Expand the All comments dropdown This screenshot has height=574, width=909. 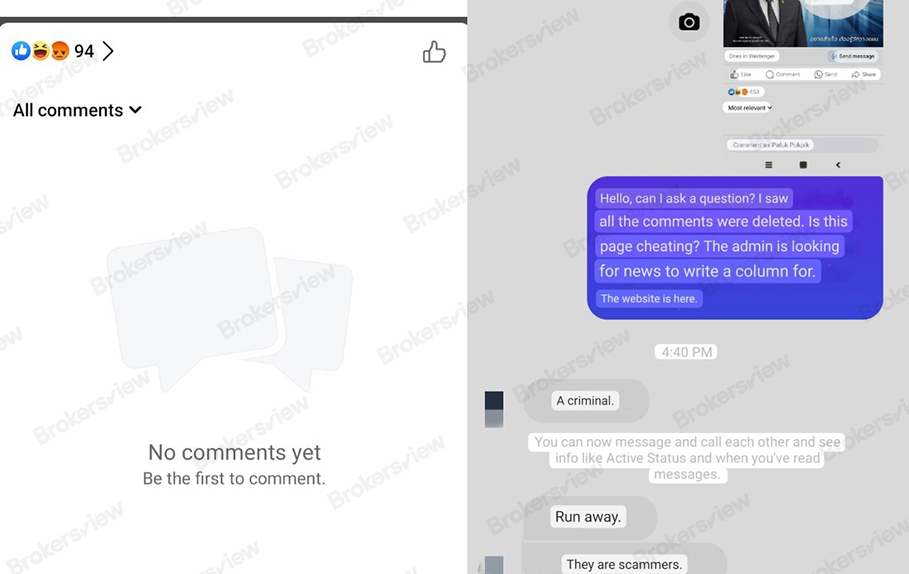[x=77, y=110]
